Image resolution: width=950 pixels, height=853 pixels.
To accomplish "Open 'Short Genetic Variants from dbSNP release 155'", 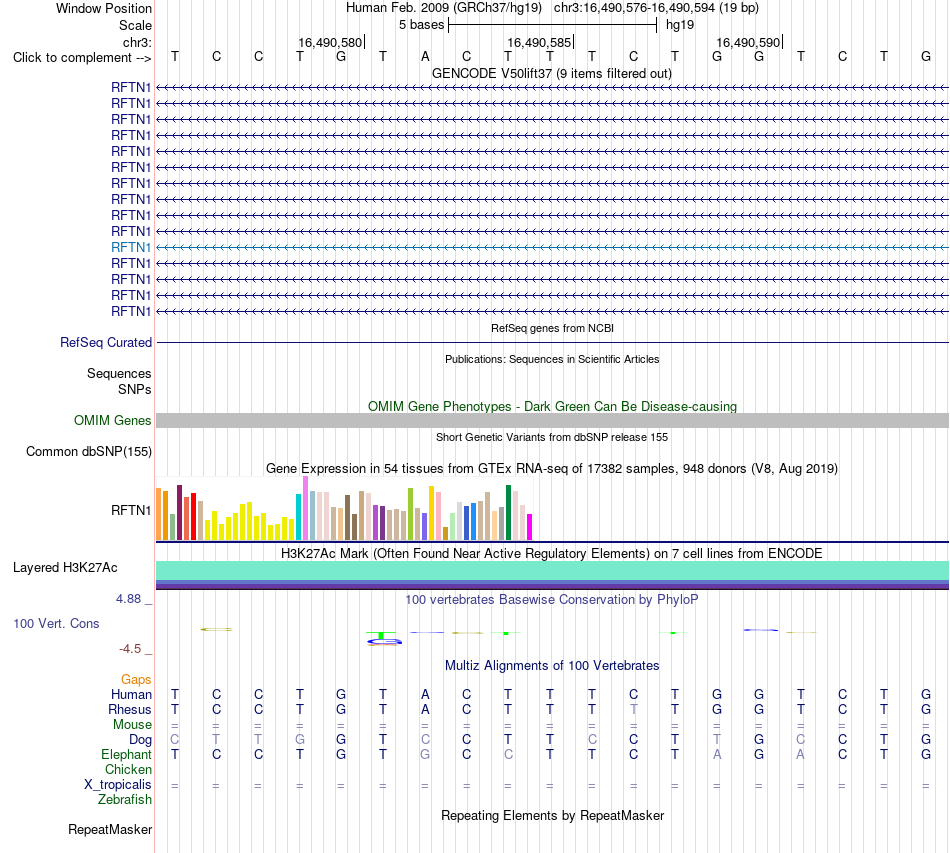I will pyautogui.click(x=552, y=437).
